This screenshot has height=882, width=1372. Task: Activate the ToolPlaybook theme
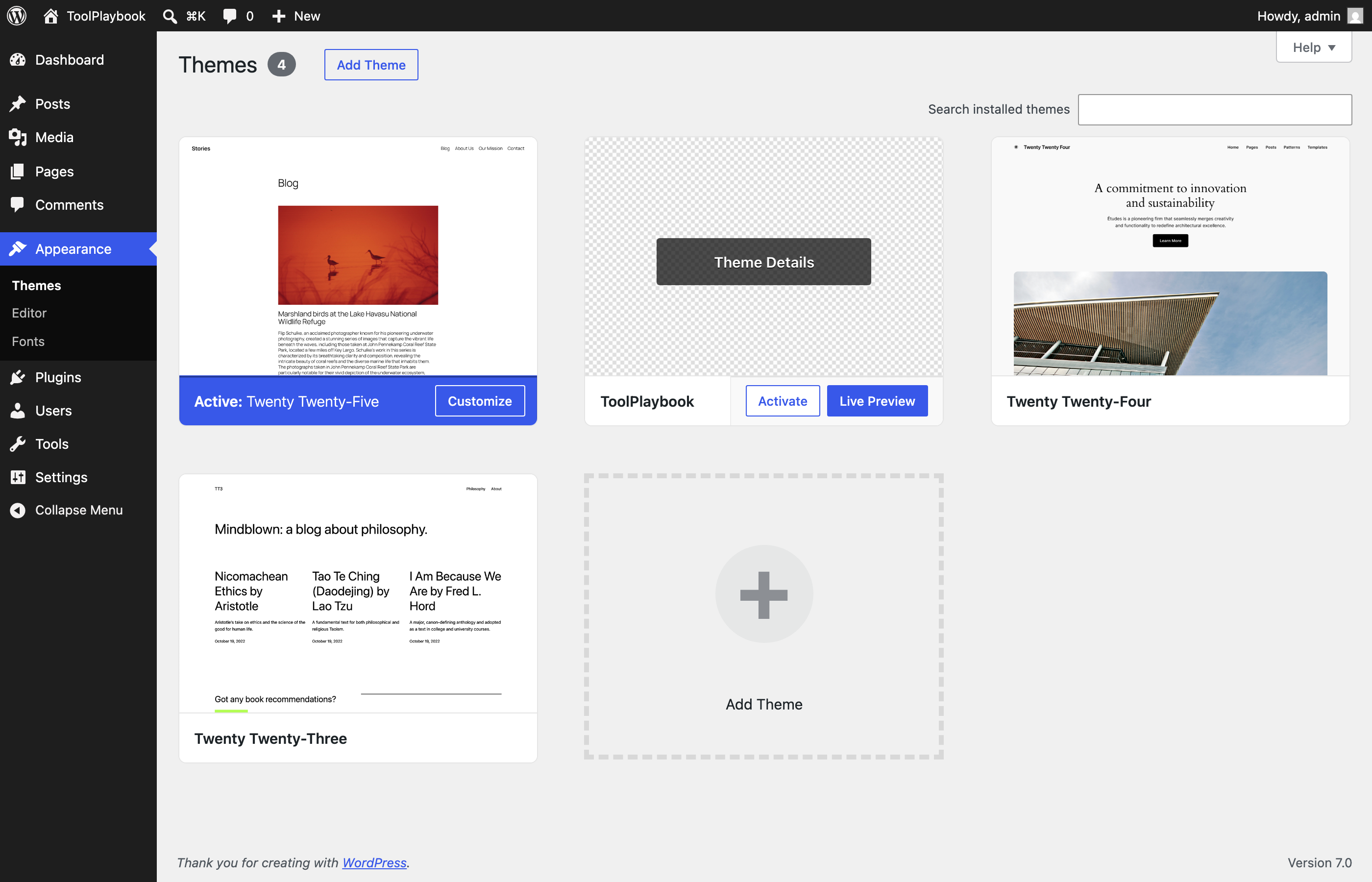pyautogui.click(x=783, y=401)
